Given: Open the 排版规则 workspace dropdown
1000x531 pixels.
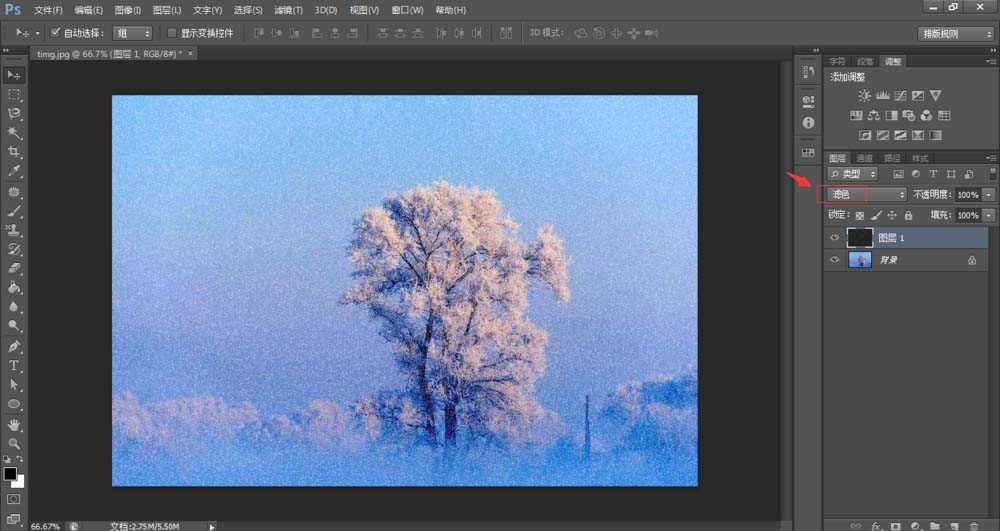Looking at the screenshot, I should (955, 34).
